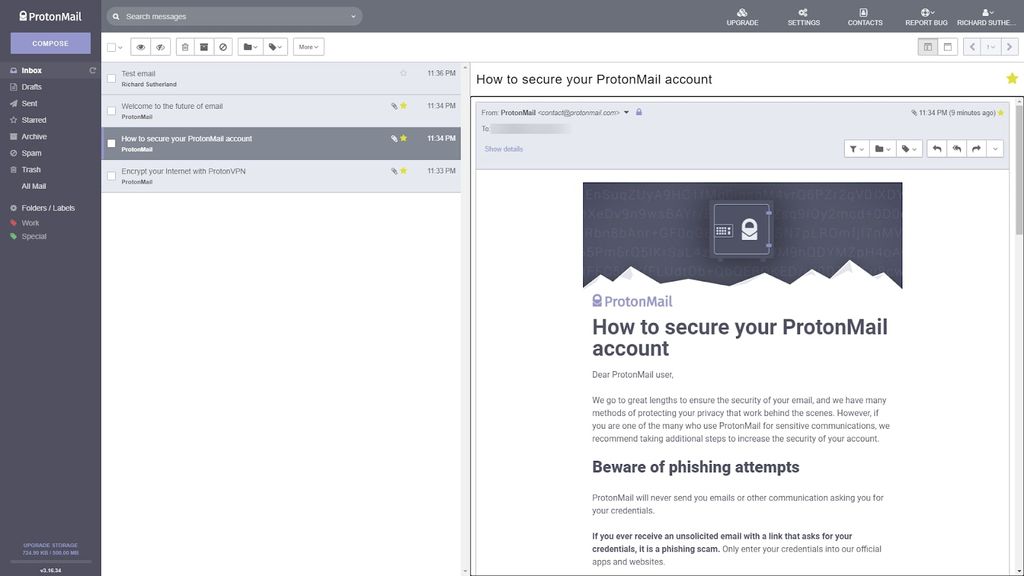Star the Test email message

(403, 72)
